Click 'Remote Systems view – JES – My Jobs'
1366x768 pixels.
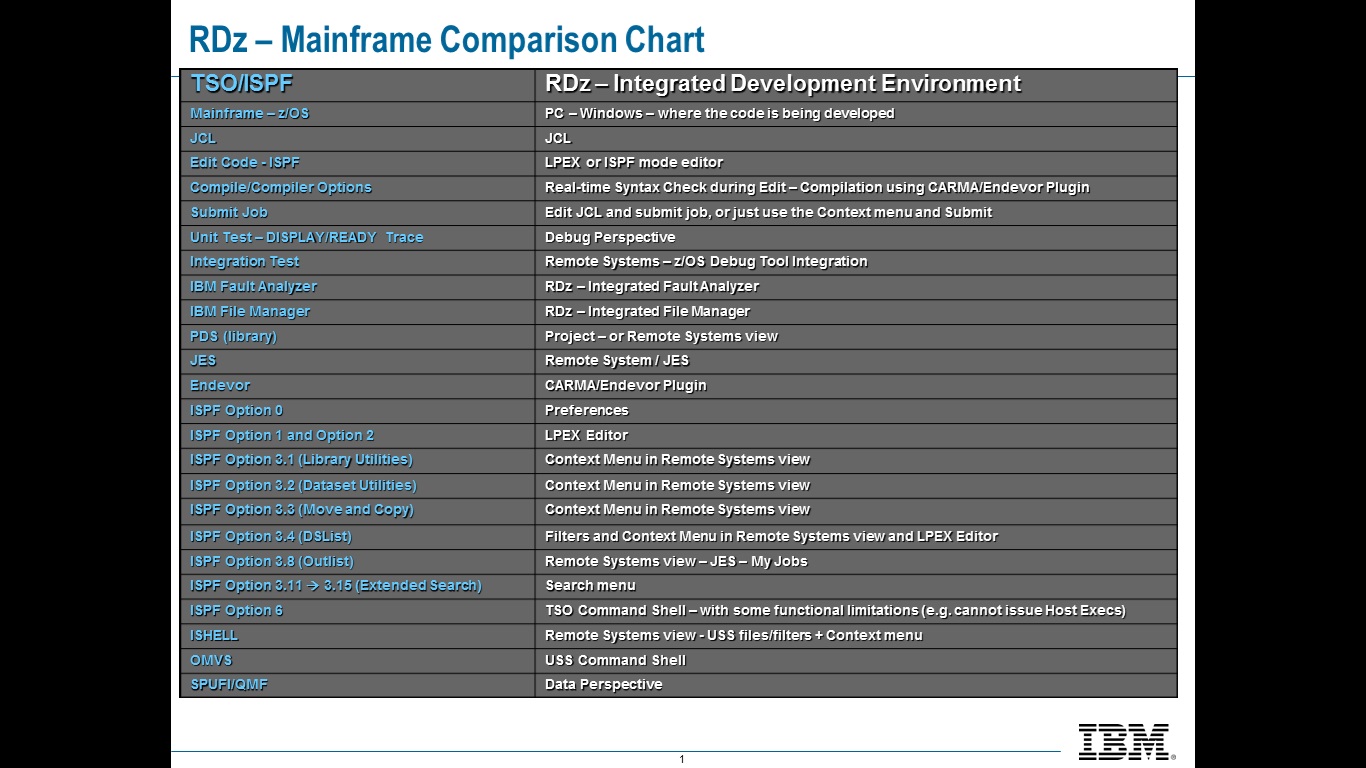click(x=856, y=561)
